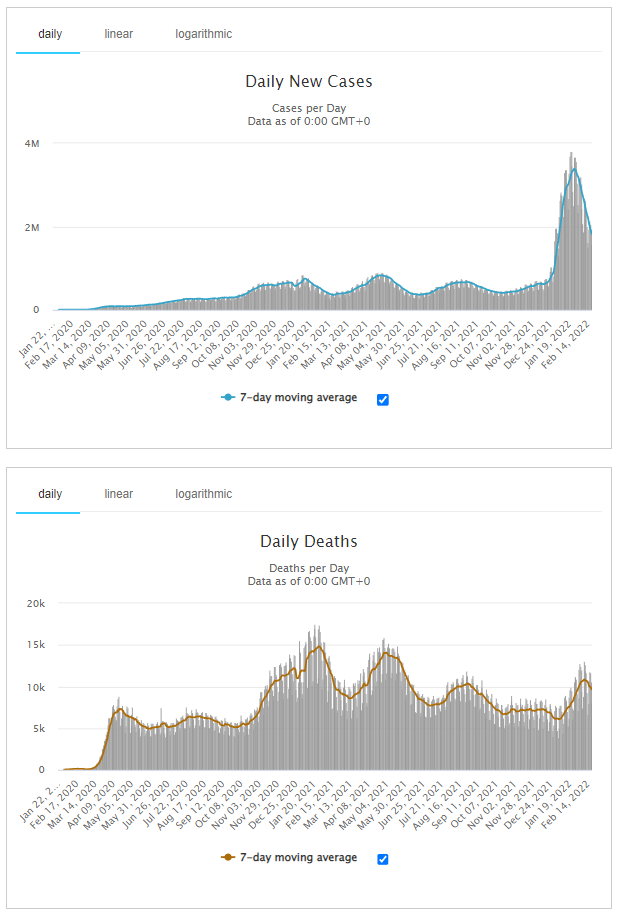Image resolution: width=620 pixels, height=917 pixels.
Task: Open logarithmic tab of Daily Deaths chart
Action: (203, 494)
